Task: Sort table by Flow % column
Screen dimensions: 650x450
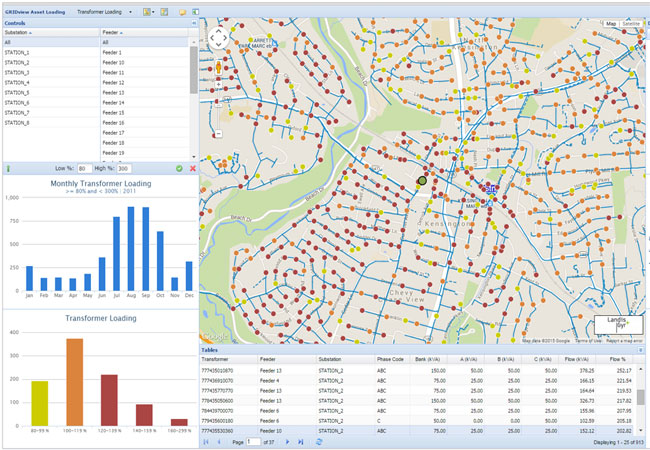Action: pyautogui.click(x=615, y=359)
